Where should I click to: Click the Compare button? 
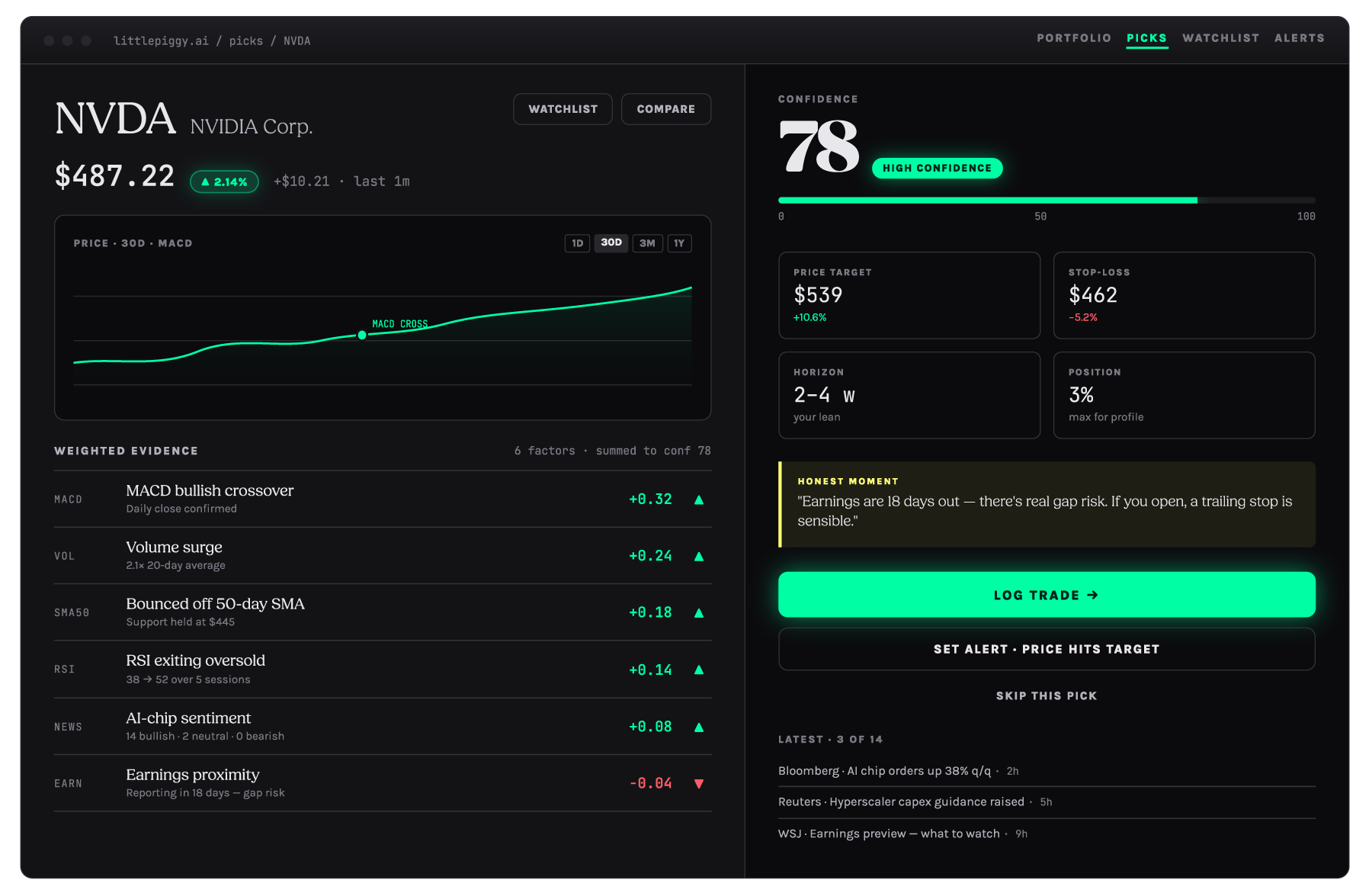coord(666,109)
